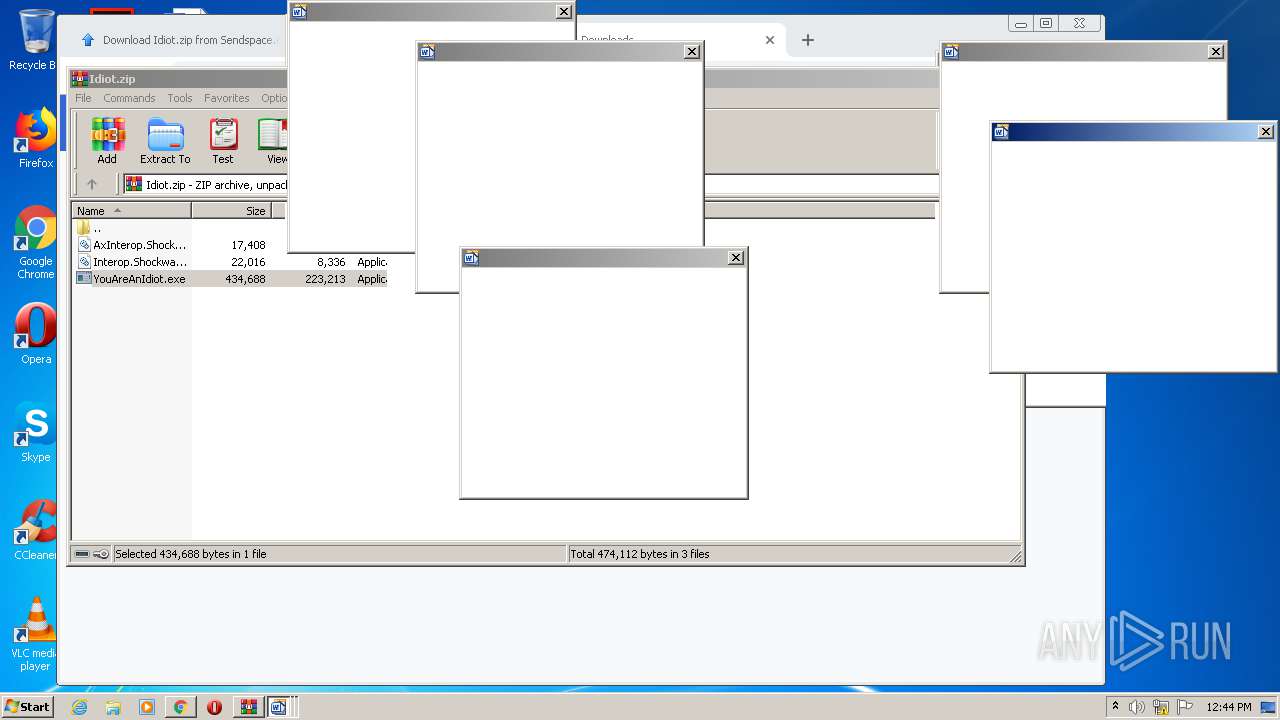Click the lowest center popup's title icon
The height and width of the screenshot is (720, 1280).
point(471,258)
